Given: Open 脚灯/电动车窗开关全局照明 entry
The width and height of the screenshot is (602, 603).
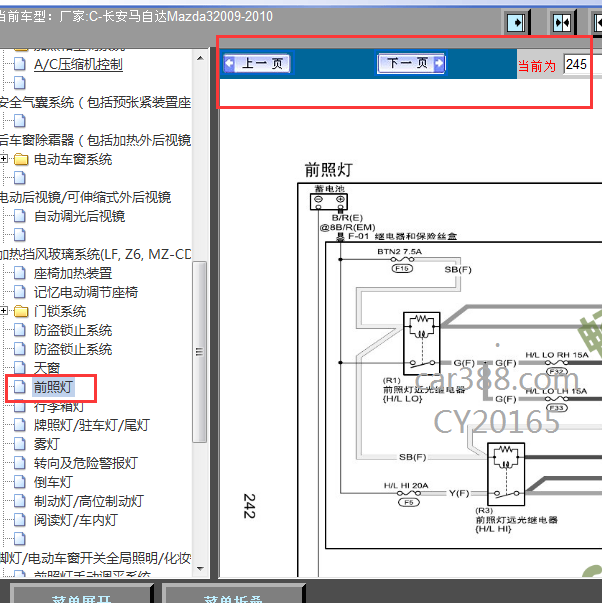Looking at the screenshot, I should click(x=95, y=558).
